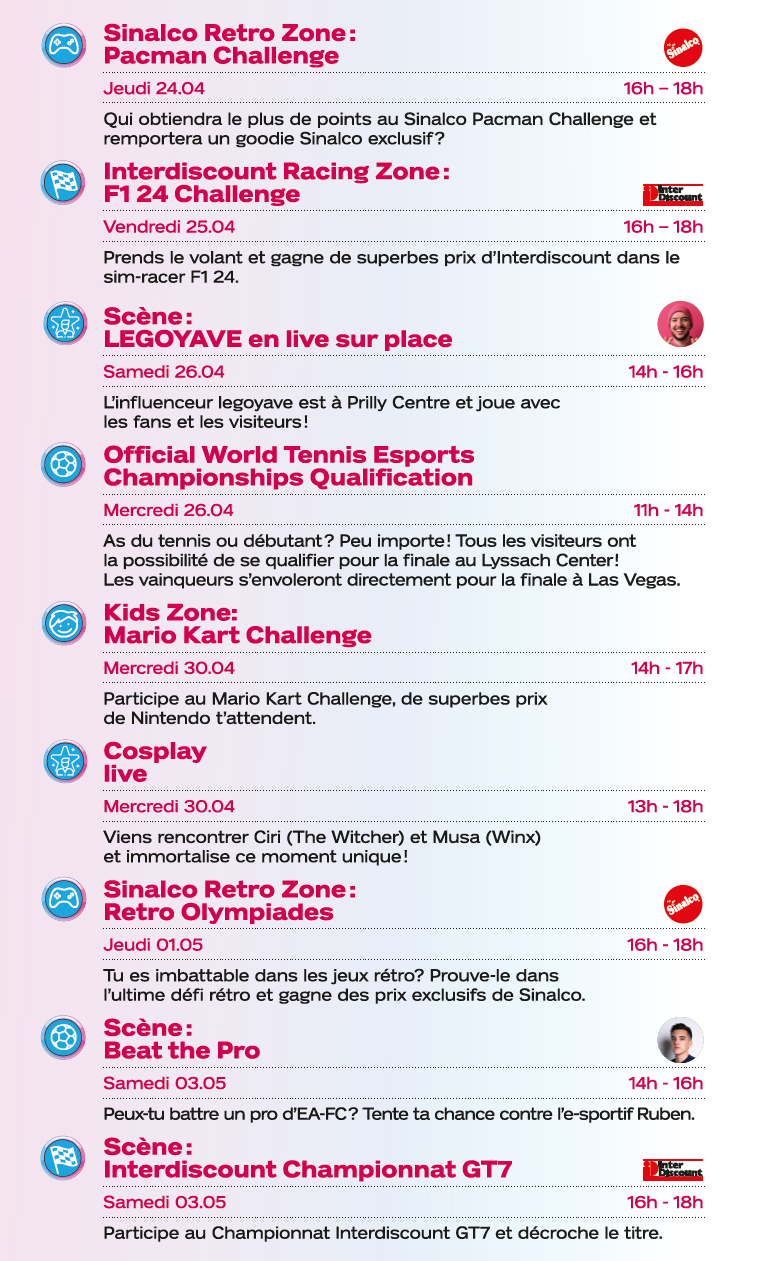
Task: Click the Interdiscount logo next to F1 24 Challenge
Action: [673, 194]
